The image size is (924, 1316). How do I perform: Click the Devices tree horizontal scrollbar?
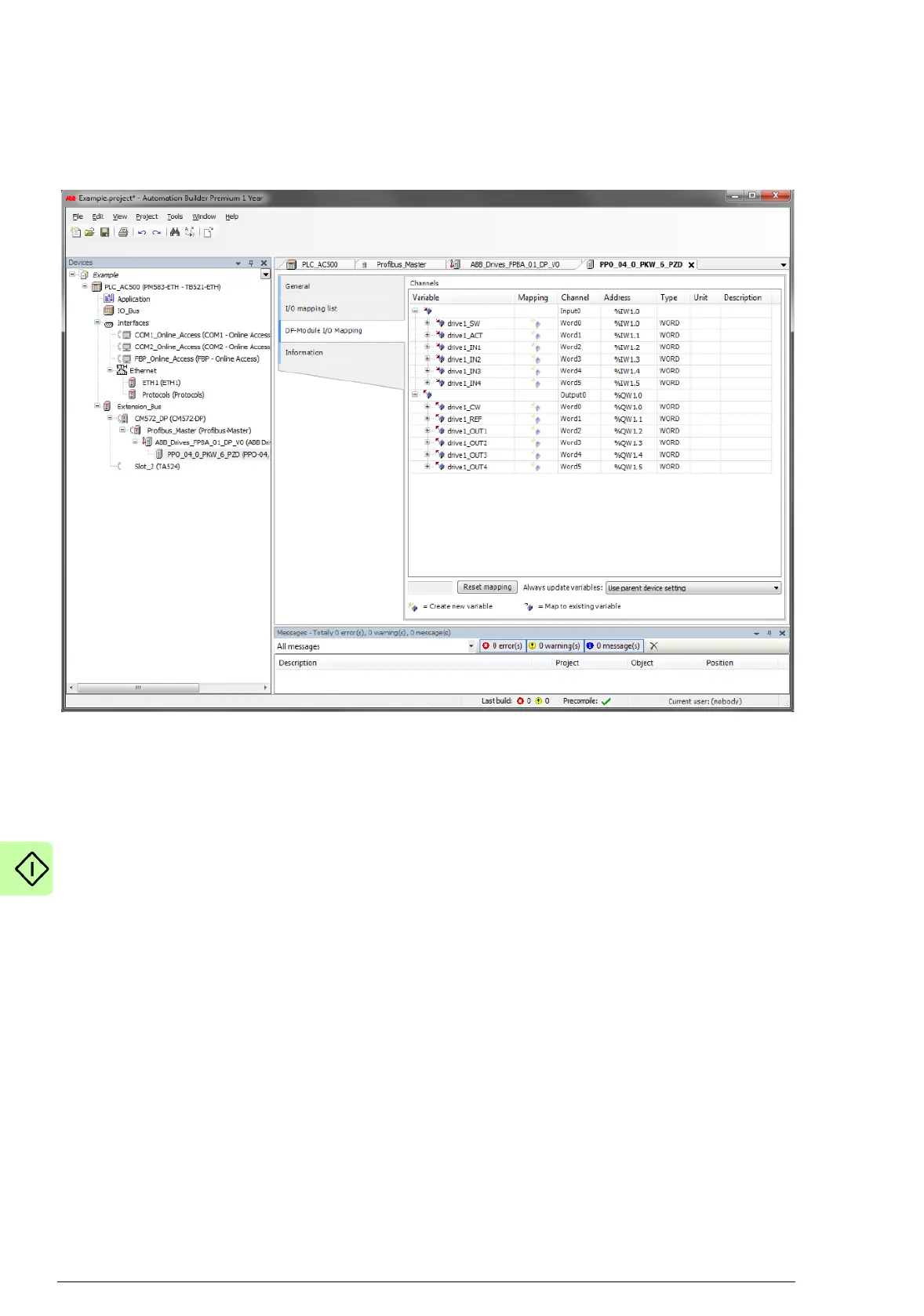(138, 688)
